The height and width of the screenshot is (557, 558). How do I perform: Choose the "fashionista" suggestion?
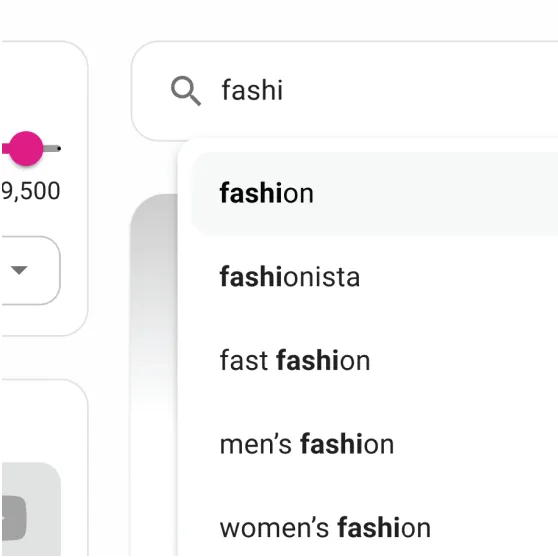click(290, 277)
